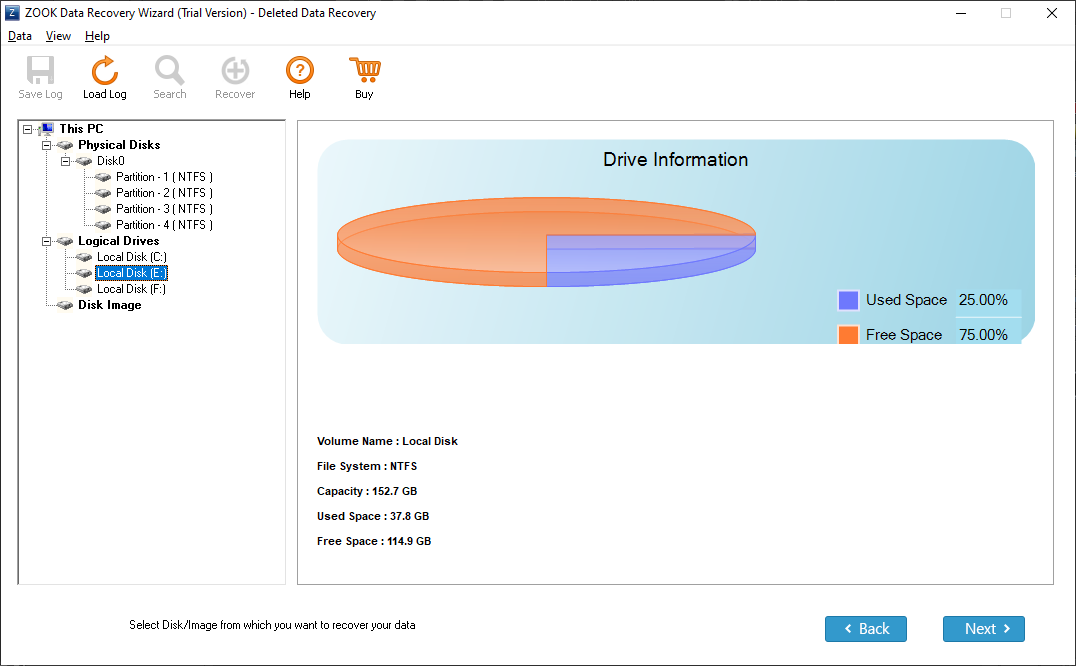
Task: Click the drive icon beside Partition - 3
Action: tap(103, 209)
